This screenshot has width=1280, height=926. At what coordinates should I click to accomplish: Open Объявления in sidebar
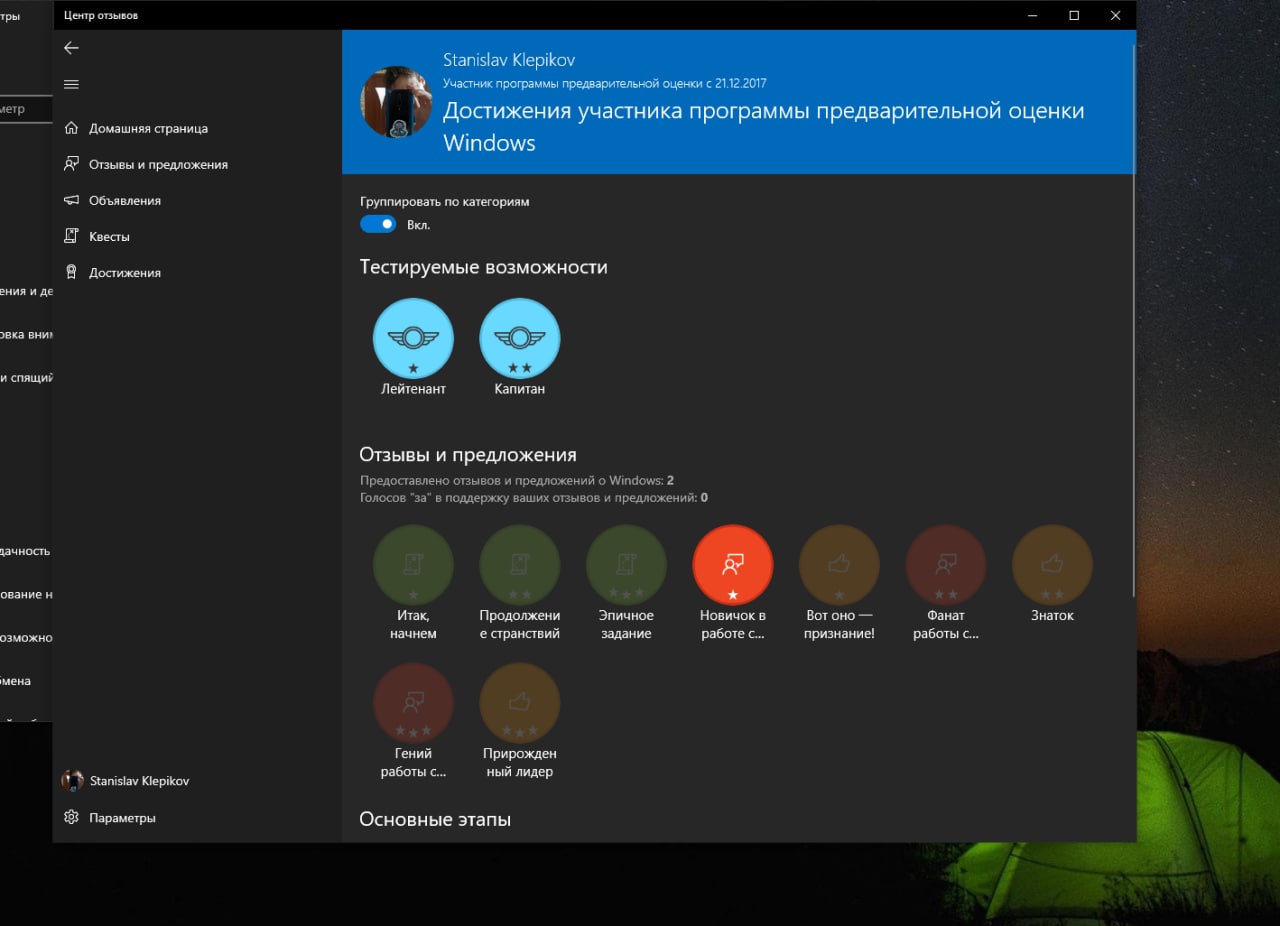click(x=197, y=200)
